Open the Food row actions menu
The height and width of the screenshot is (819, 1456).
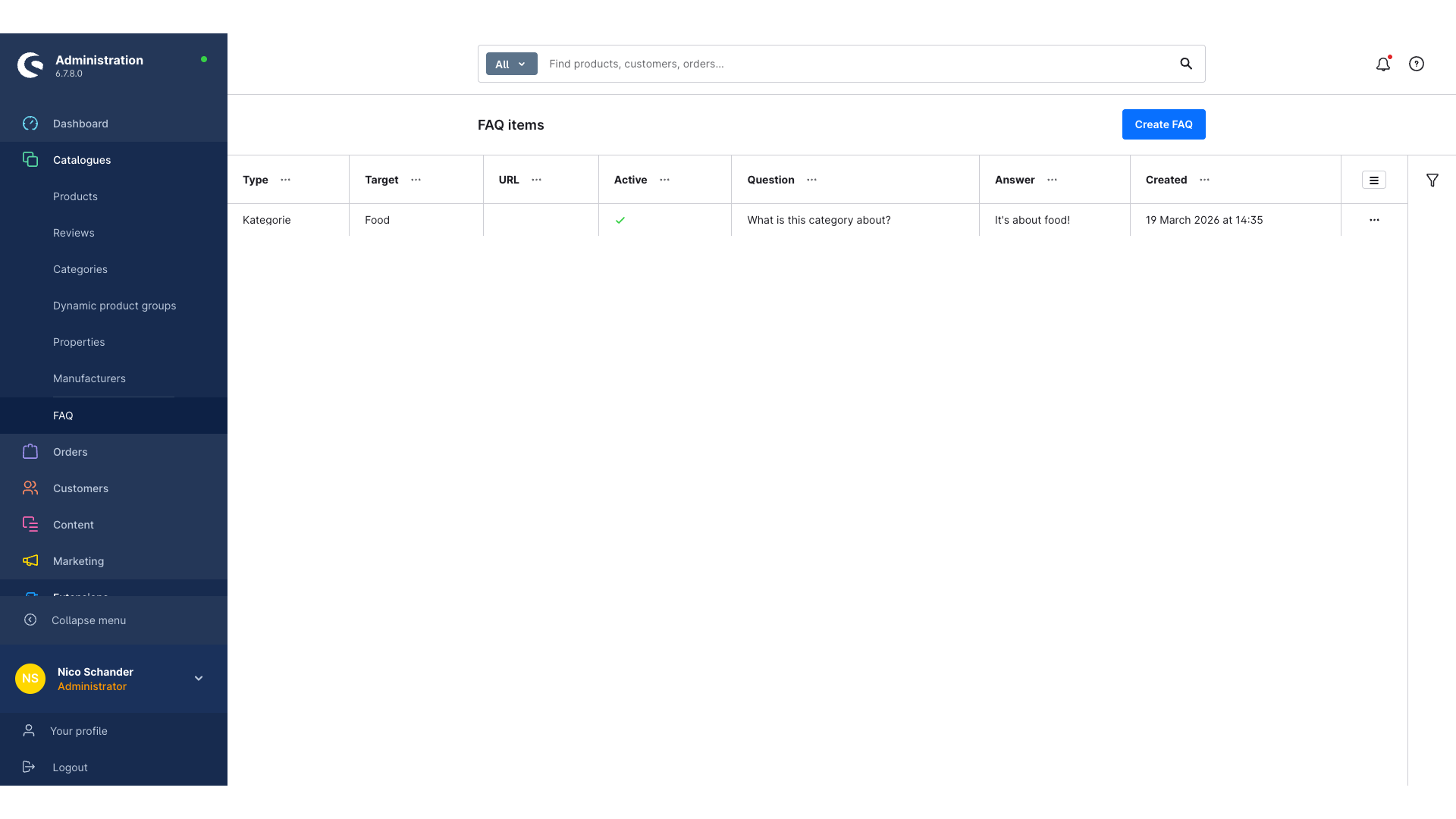[1373, 220]
